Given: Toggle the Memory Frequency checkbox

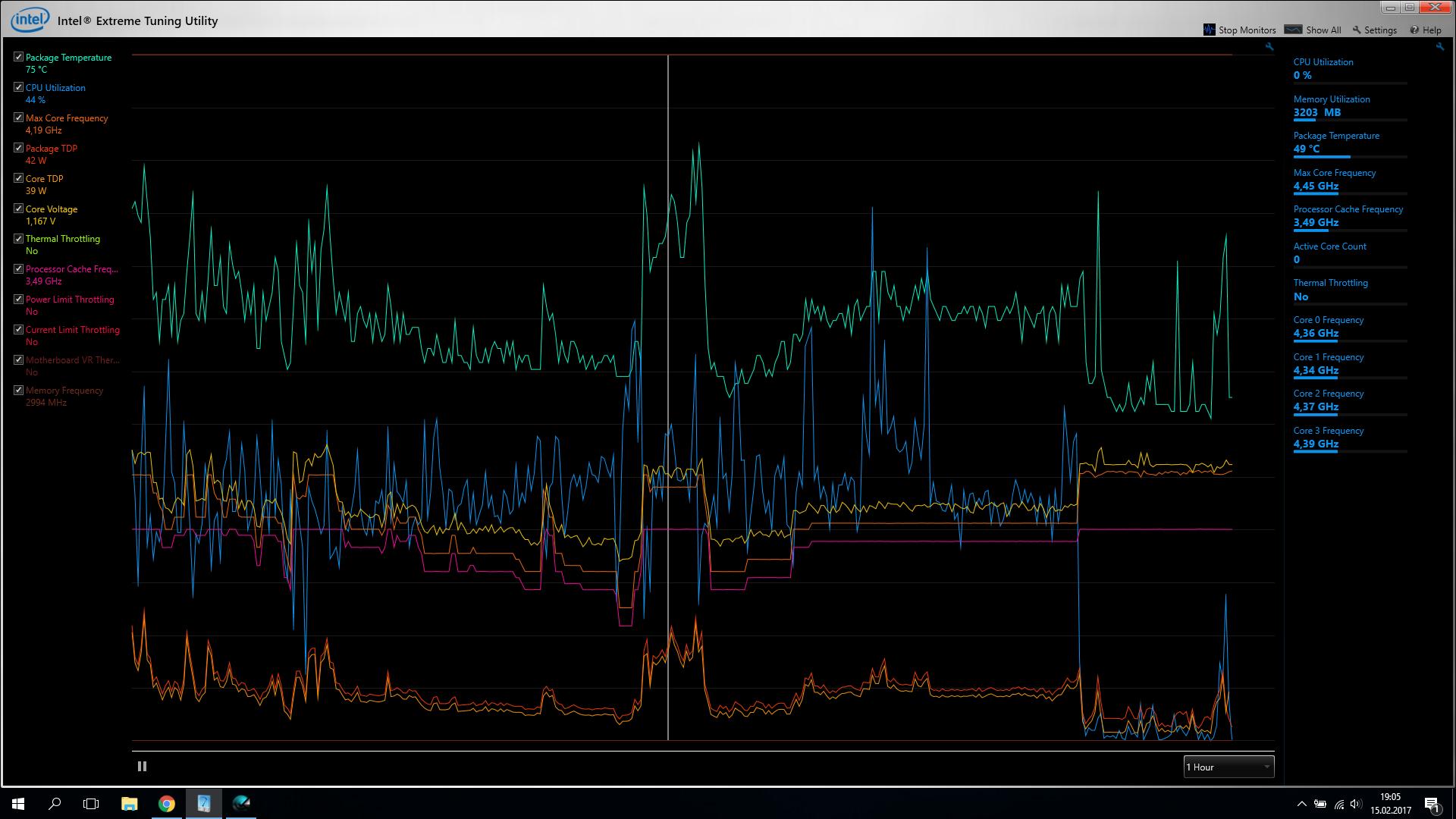Looking at the screenshot, I should (18, 390).
